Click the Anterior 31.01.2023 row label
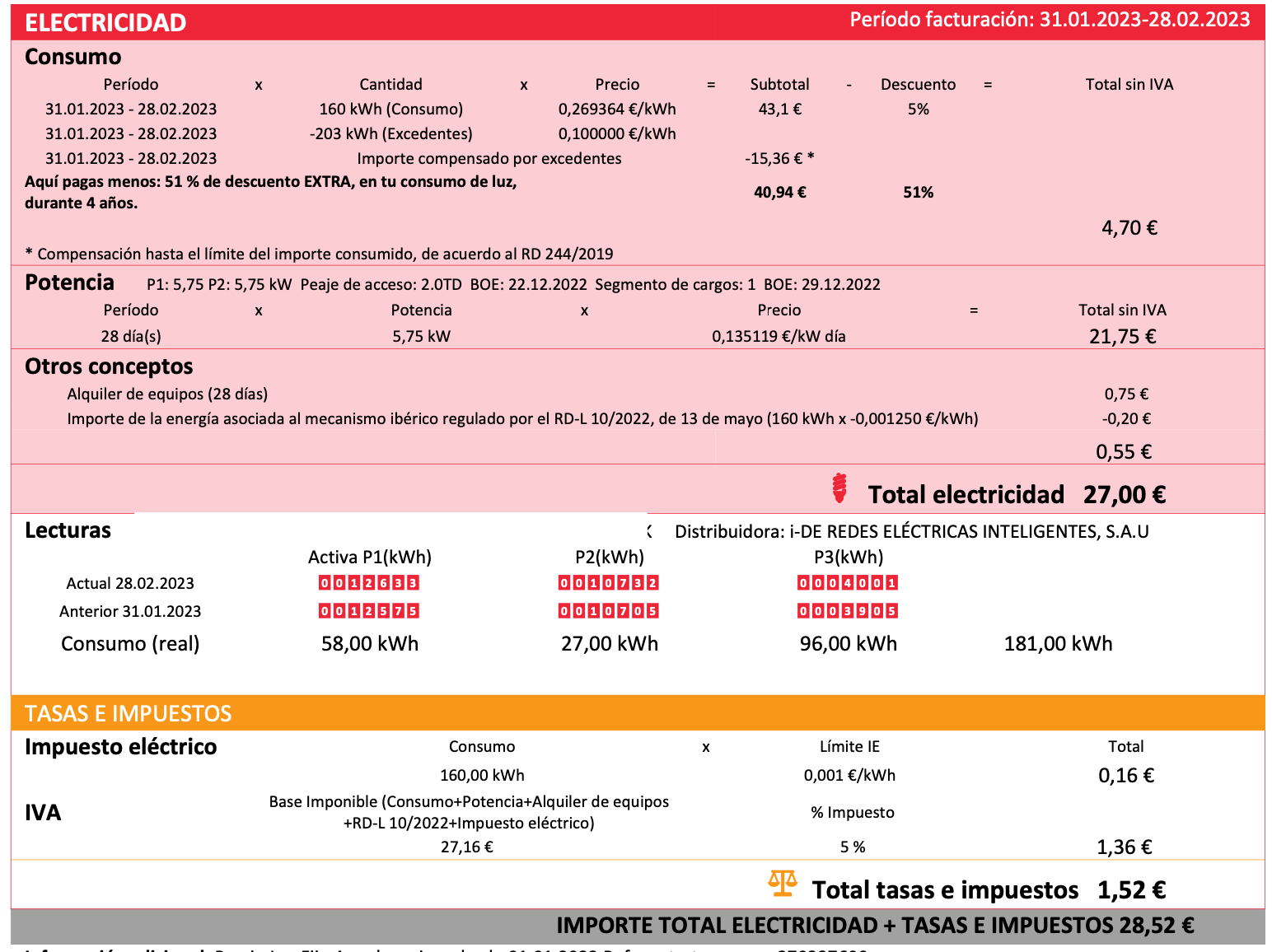 tap(130, 611)
